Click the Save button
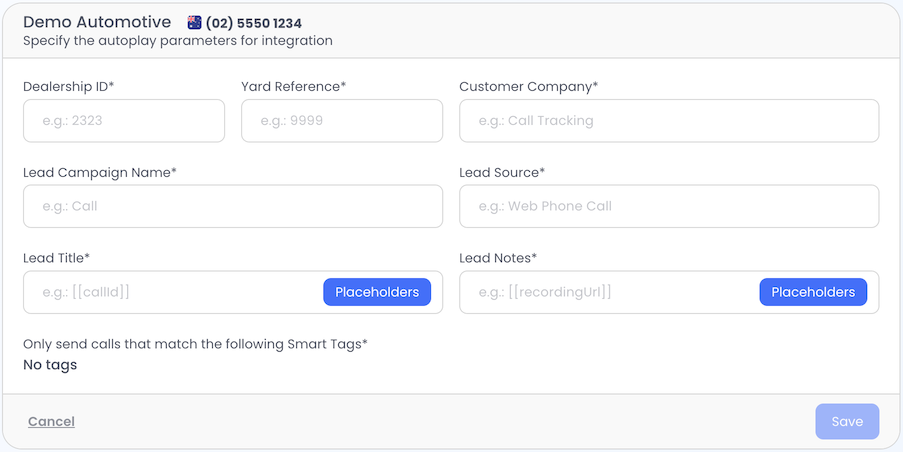The width and height of the screenshot is (903, 452). click(847, 421)
